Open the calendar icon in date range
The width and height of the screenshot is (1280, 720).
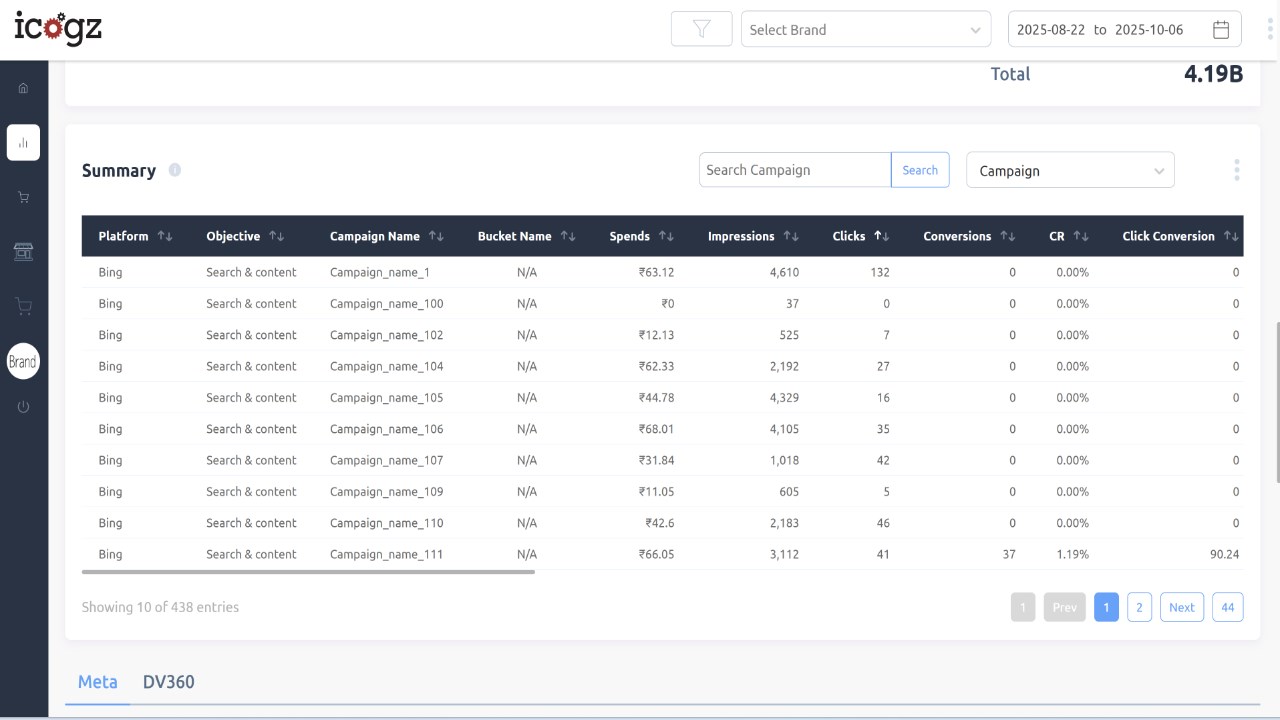pyautogui.click(x=1221, y=29)
